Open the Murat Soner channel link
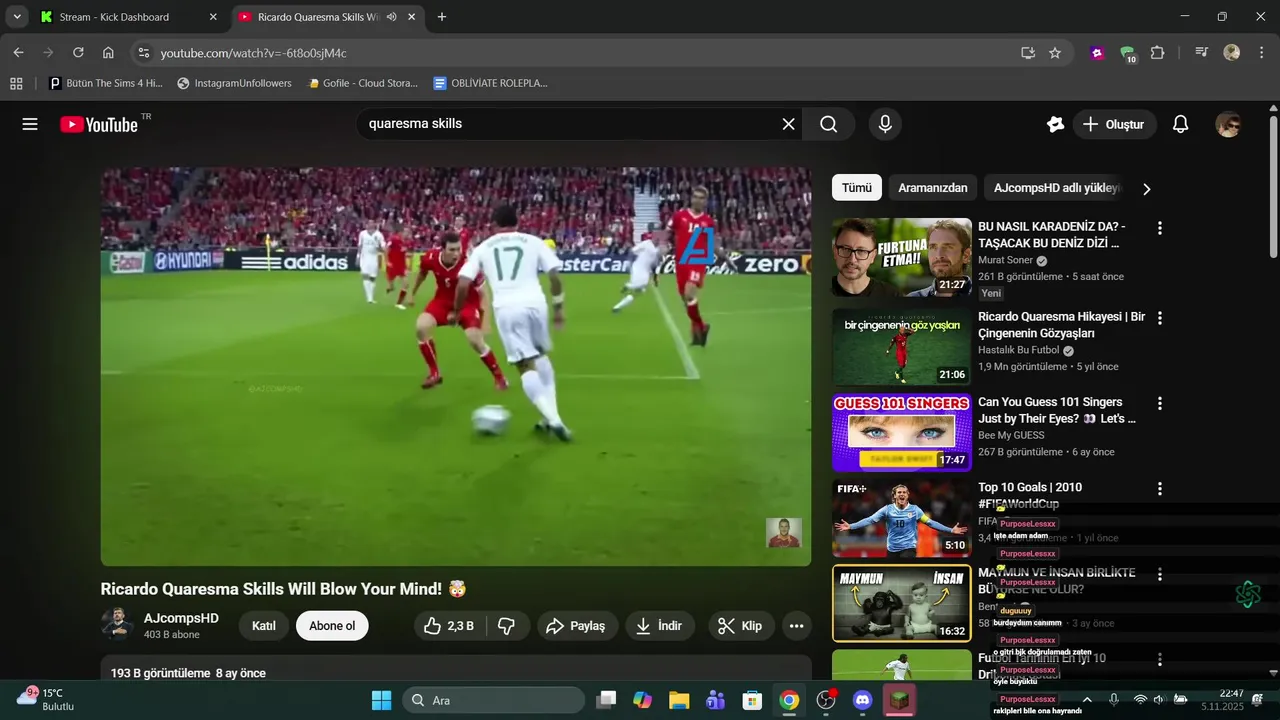The image size is (1280, 720). click(1006, 260)
